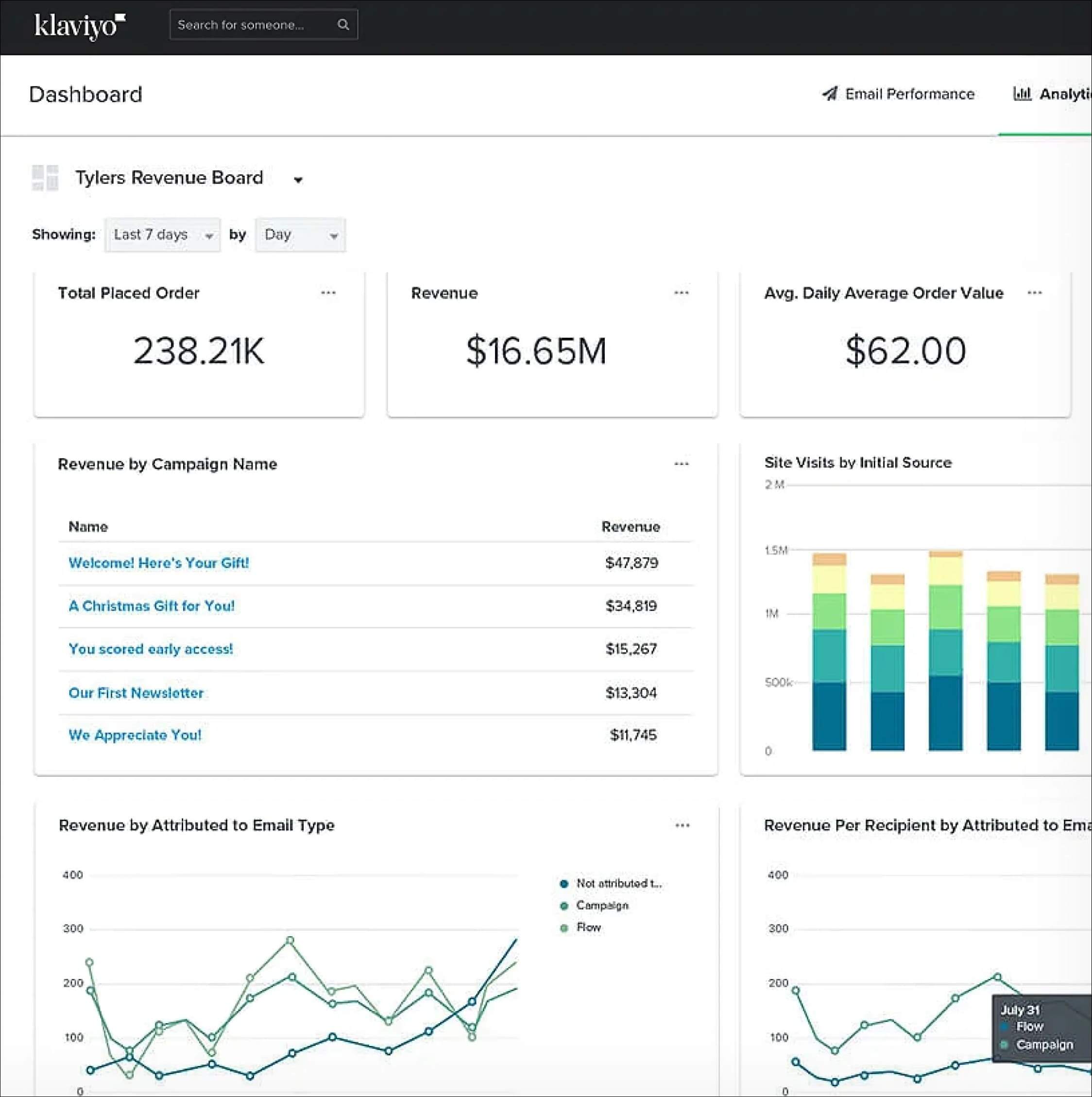This screenshot has height=1097, width=1092.
Task: Open Total Placed Order card options menu
Action: tap(328, 293)
